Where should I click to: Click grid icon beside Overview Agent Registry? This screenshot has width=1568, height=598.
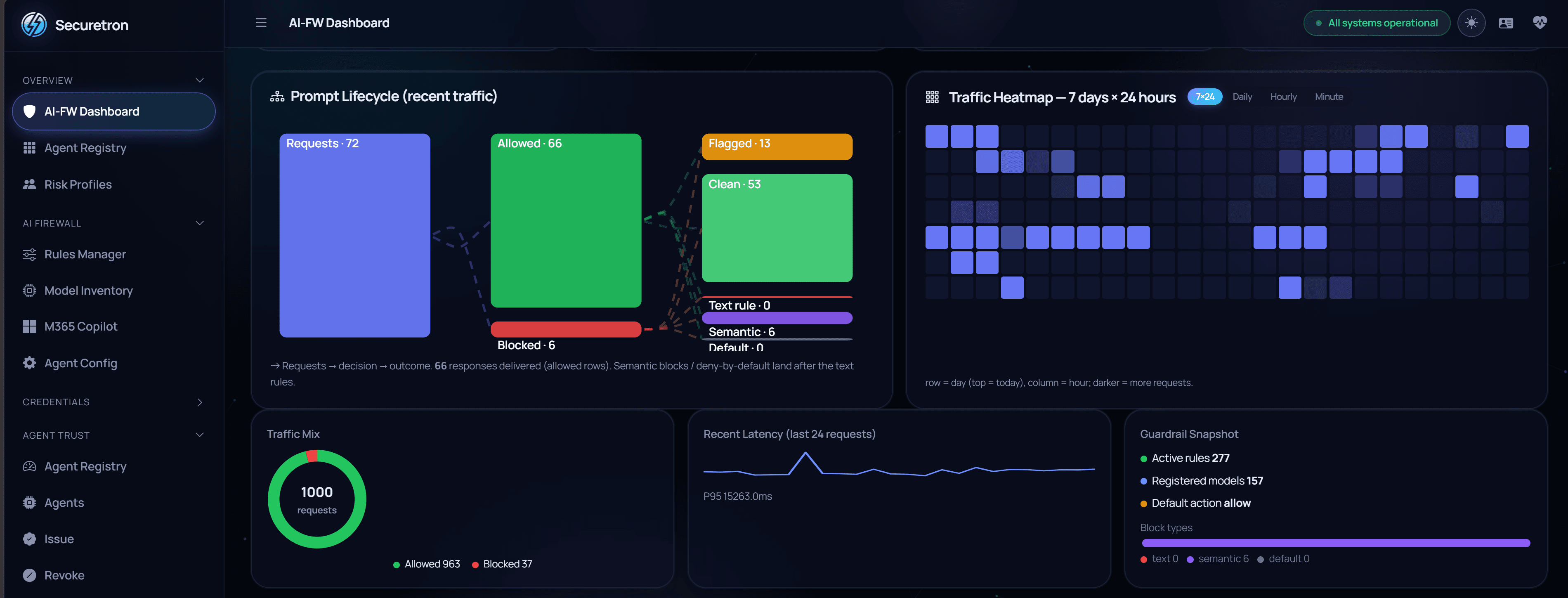(x=29, y=148)
